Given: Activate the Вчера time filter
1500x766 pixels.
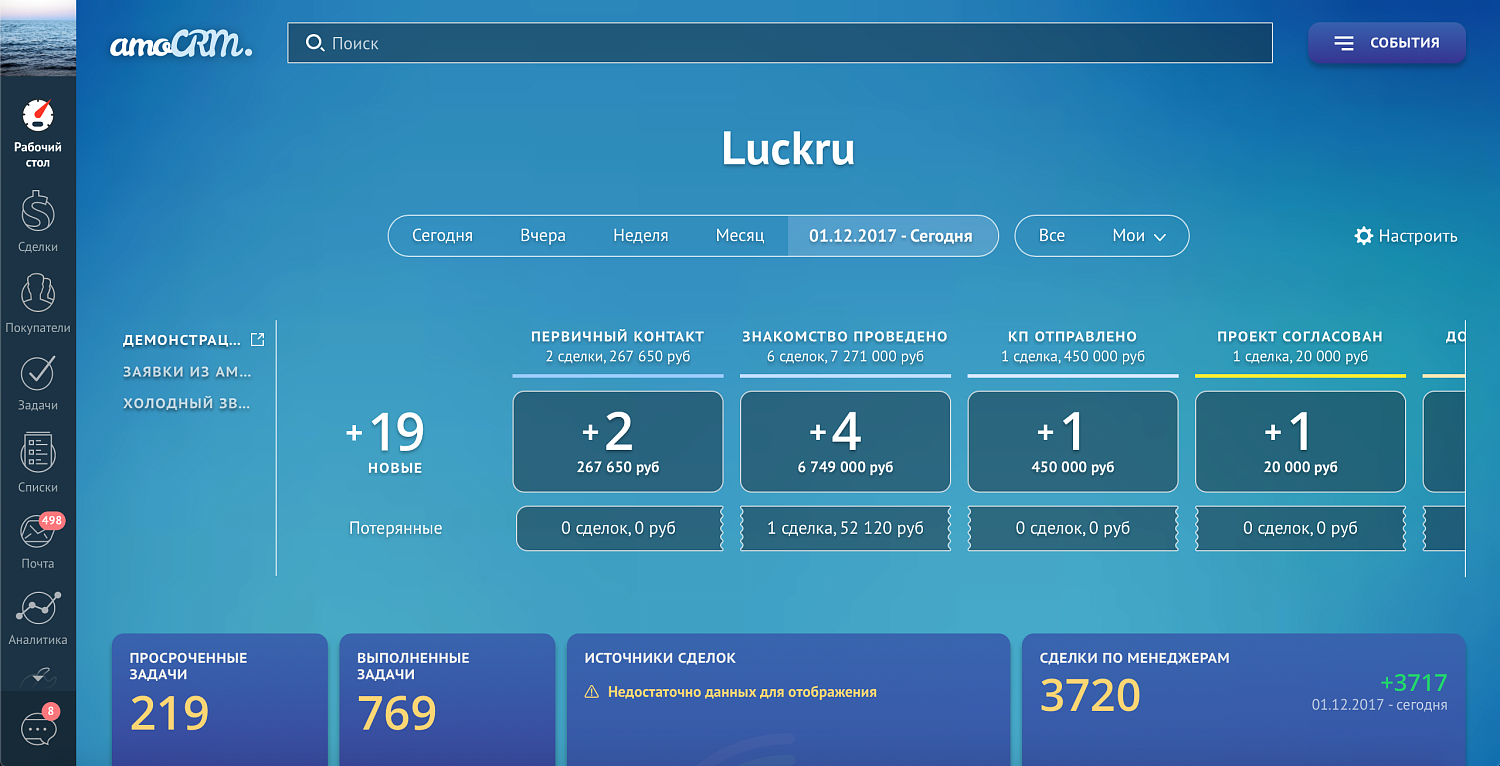Looking at the screenshot, I should point(543,234).
